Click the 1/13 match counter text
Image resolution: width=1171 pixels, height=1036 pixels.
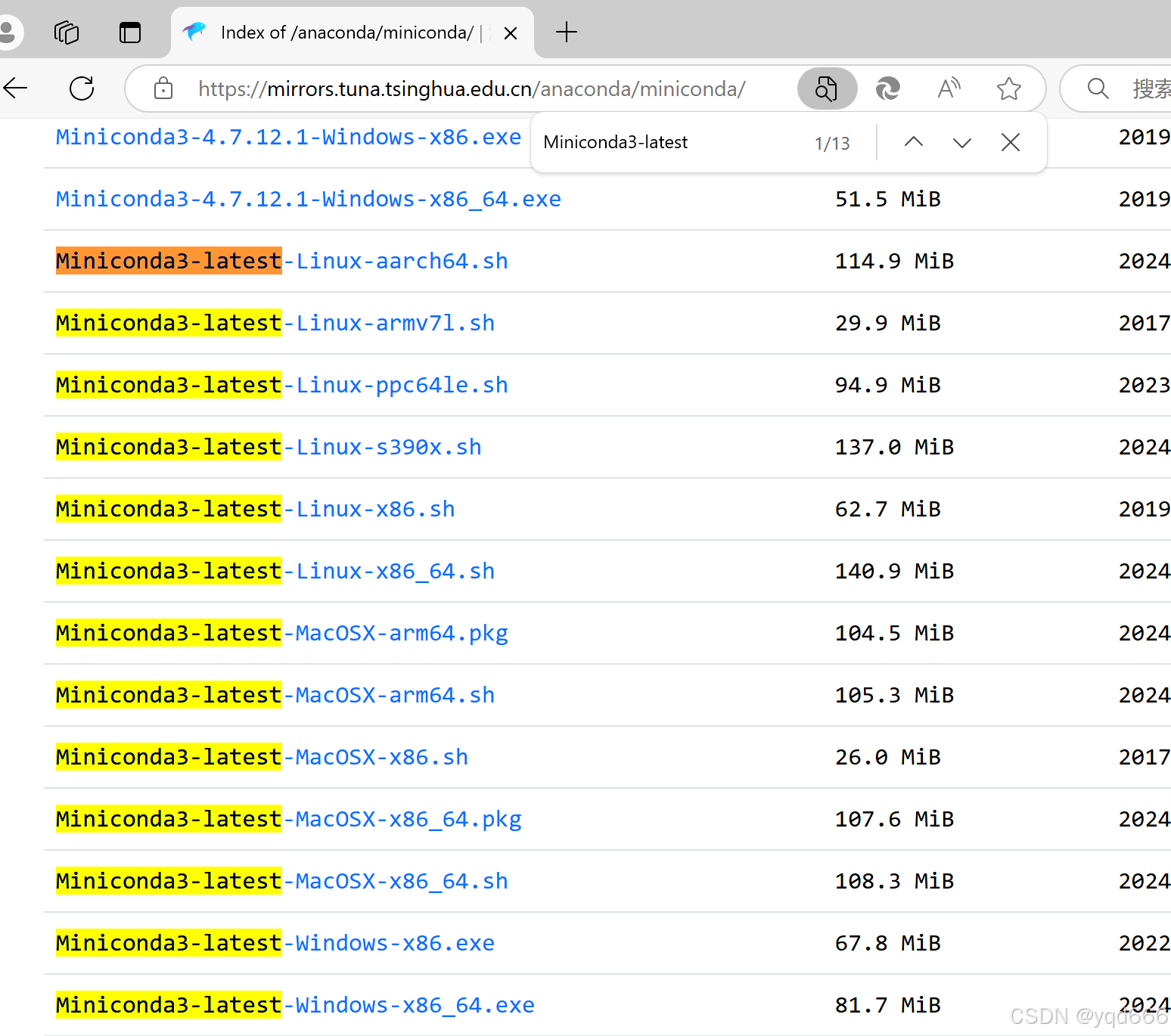(832, 143)
